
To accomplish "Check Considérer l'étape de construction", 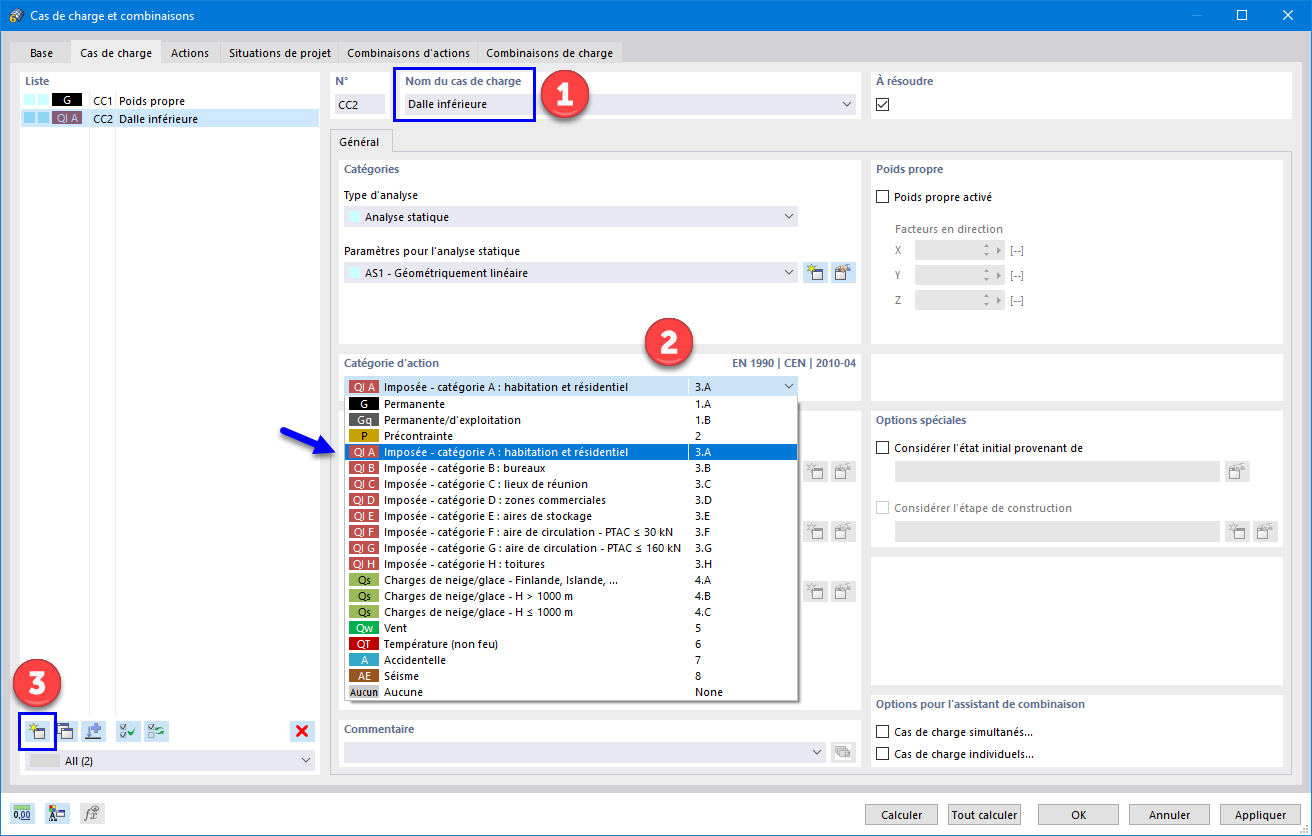I will pos(883,508).
